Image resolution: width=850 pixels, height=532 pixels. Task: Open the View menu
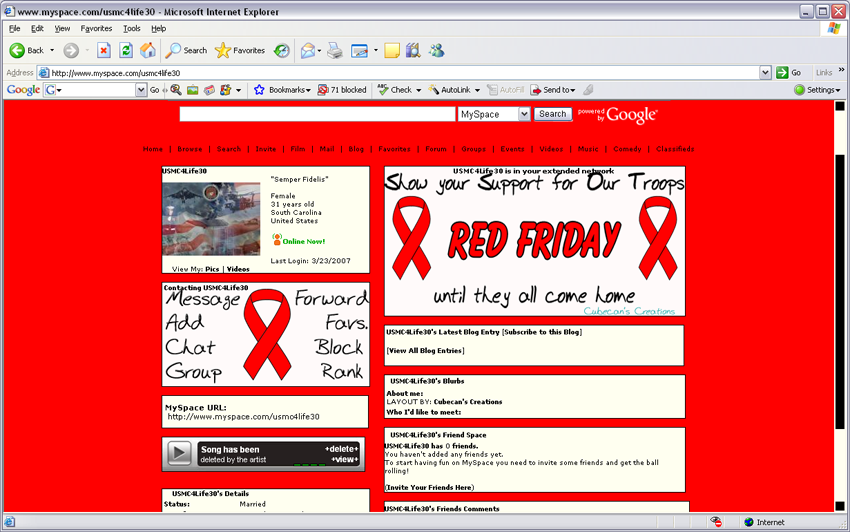coord(62,28)
